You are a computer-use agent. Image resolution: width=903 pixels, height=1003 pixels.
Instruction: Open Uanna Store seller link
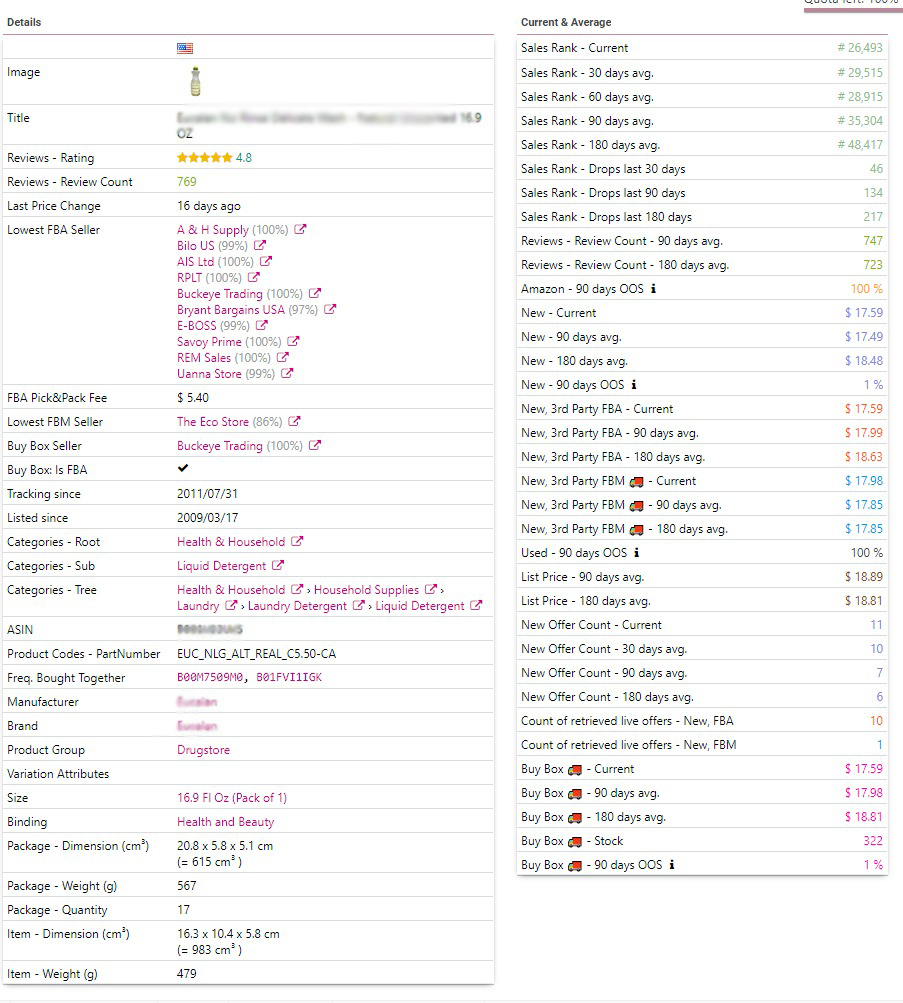(x=209, y=374)
